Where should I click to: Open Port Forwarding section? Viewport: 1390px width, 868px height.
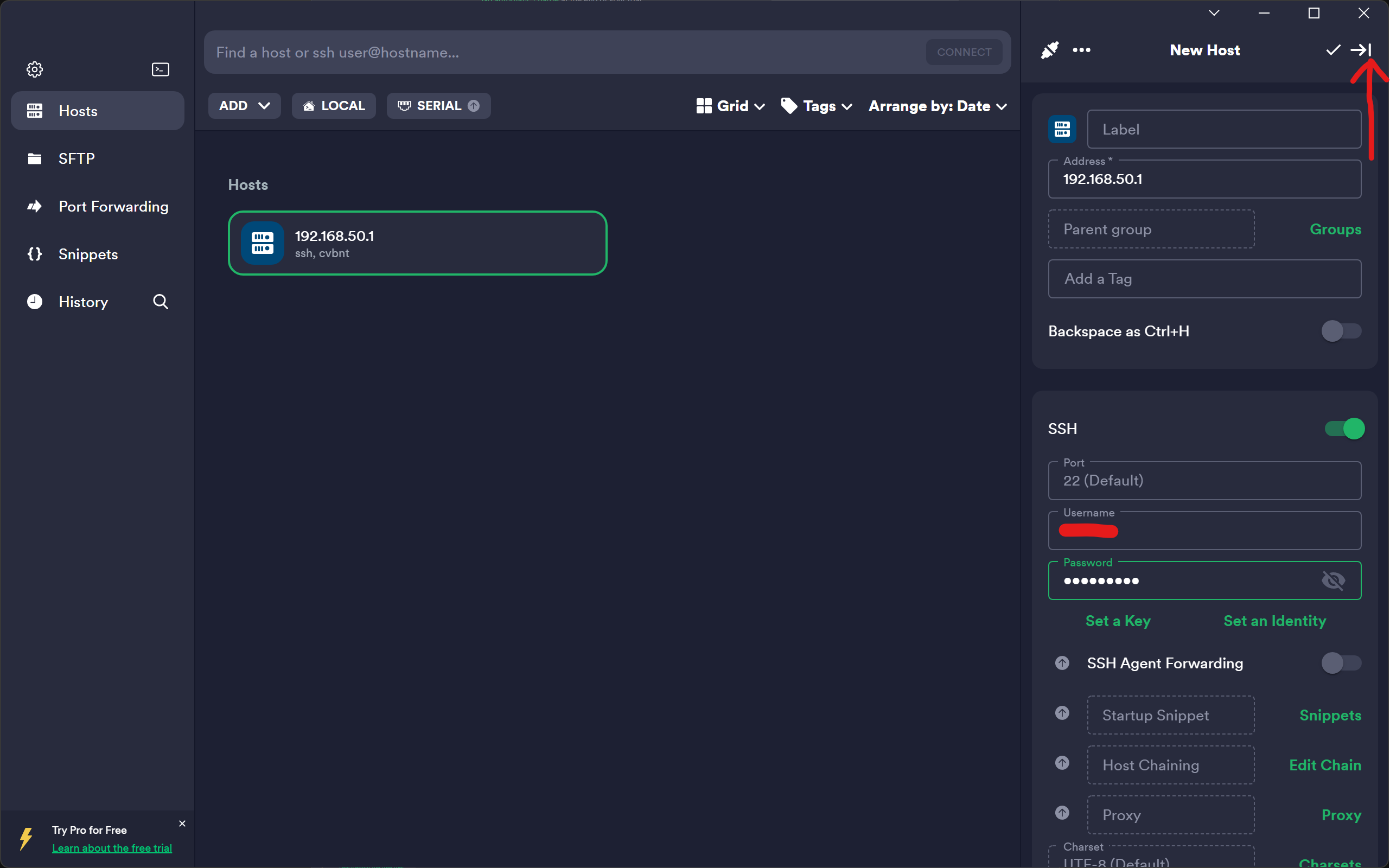[x=113, y=207]
